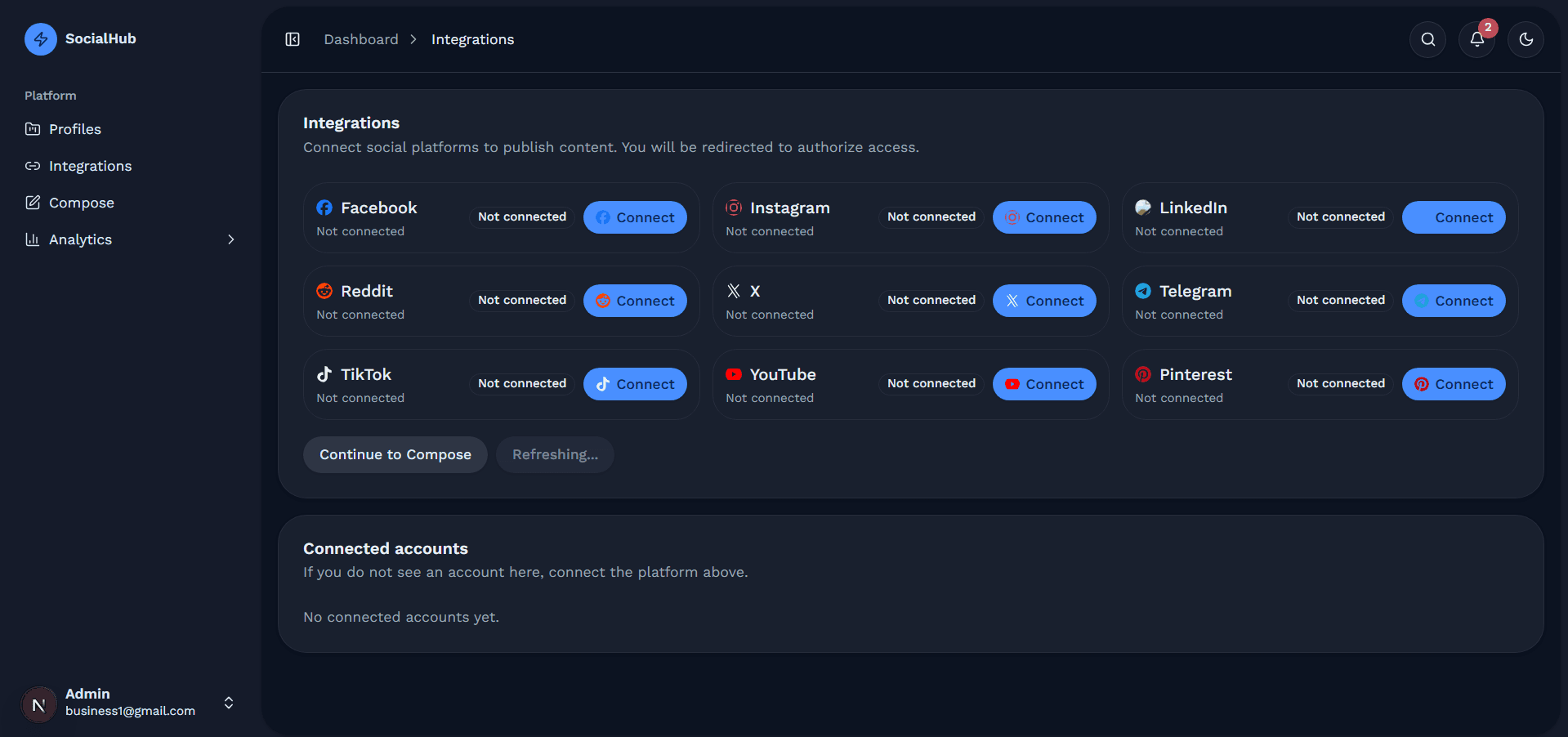Open notifications with the bell icon
1568x737 pixels.
click(x=1476, y=39)
